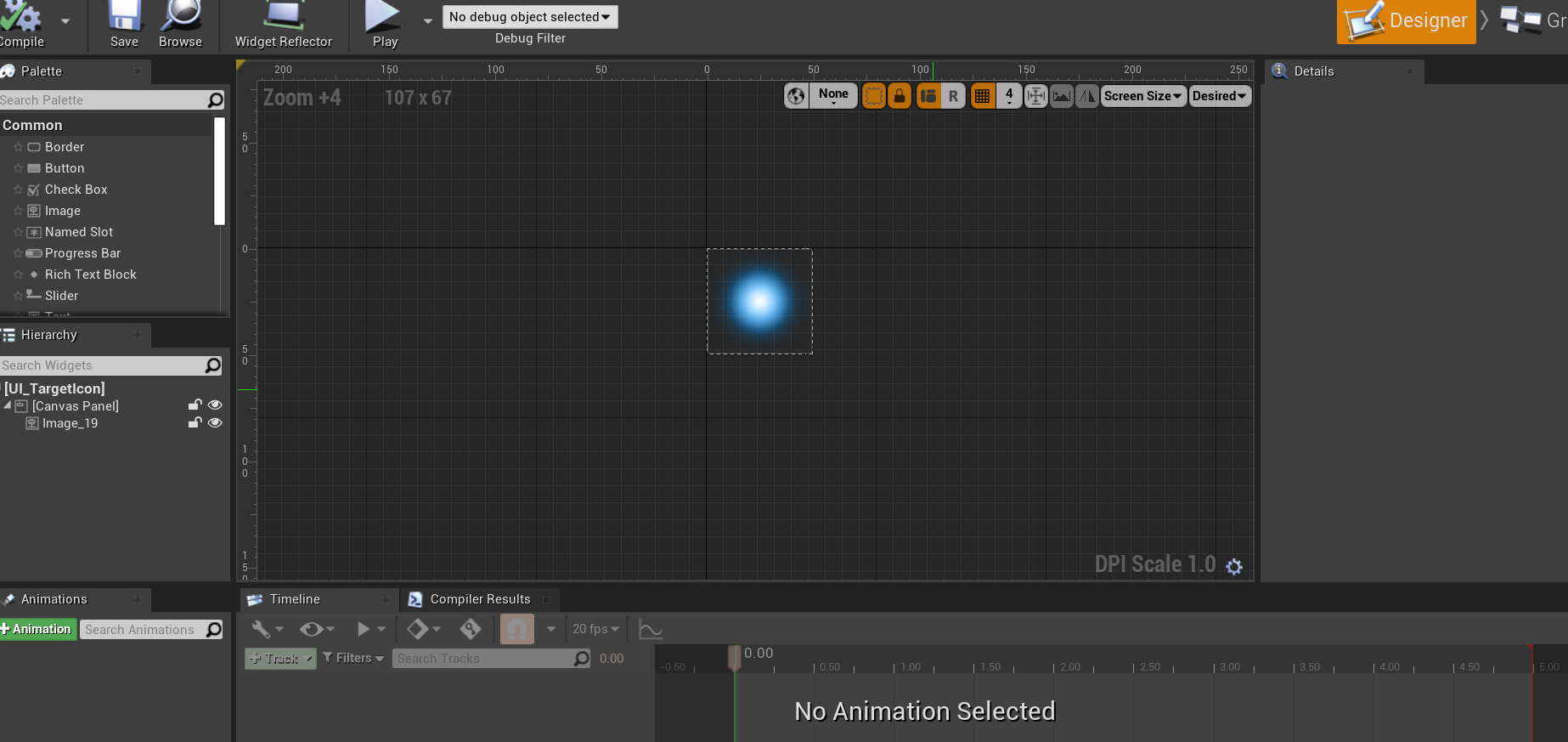This screenshot has width=1568, height=742.
Task: Select Progress Bar in the Palette
Action: pos(82,253)
